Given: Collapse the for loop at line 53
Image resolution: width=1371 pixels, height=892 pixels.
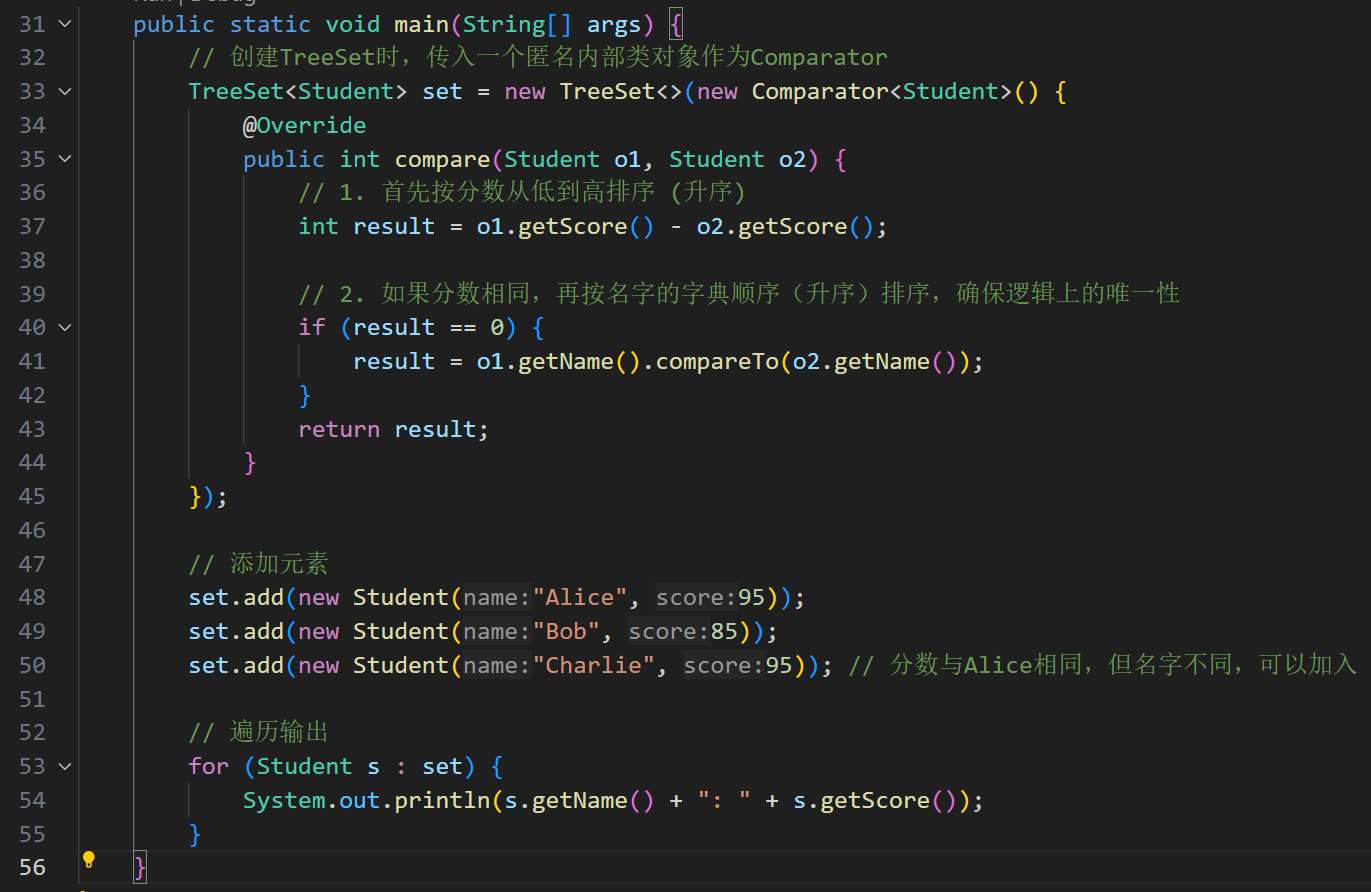Looking at the screenshot, I should [65, 767].
